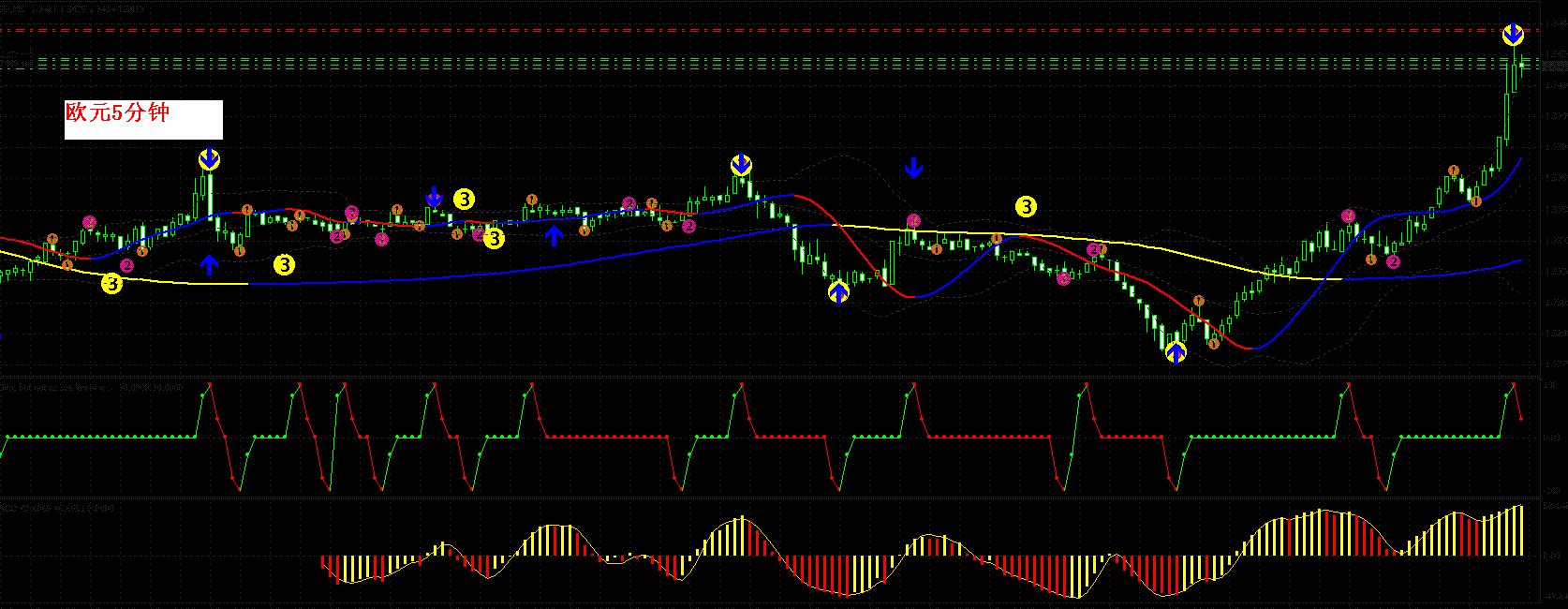This screenshot has height=609, width=1568.
Task: Select the white "欧元5分钟" text label
Action: 143,119
